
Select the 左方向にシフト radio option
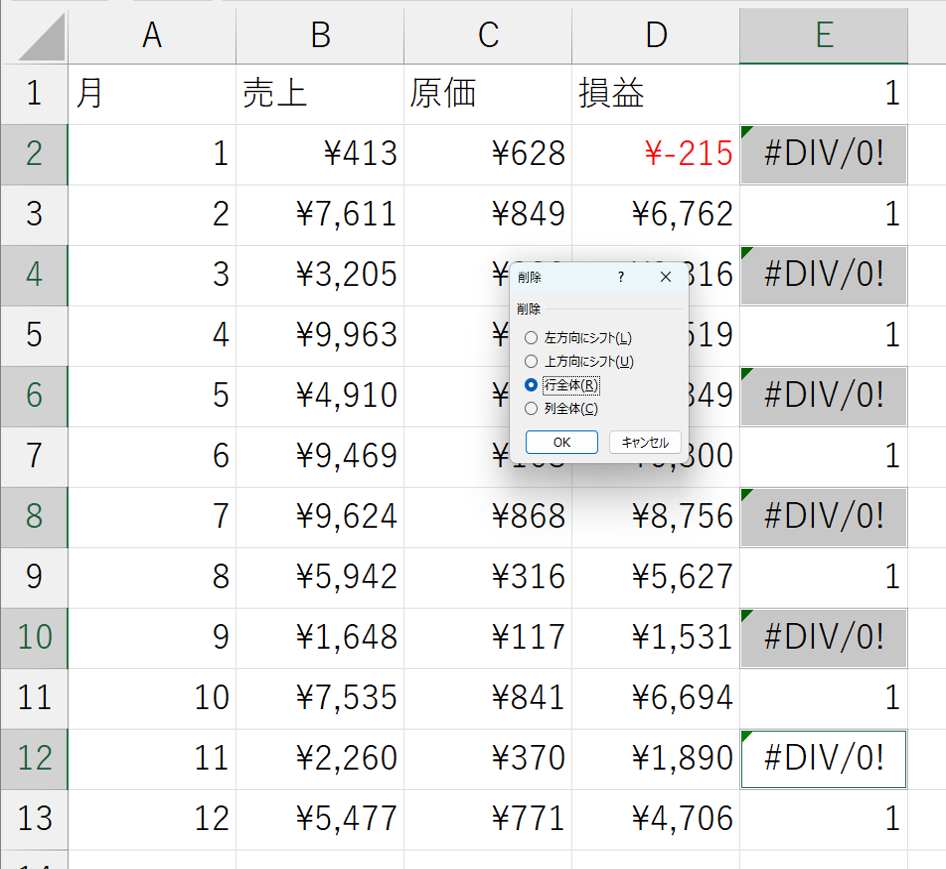tap(531, 338)
